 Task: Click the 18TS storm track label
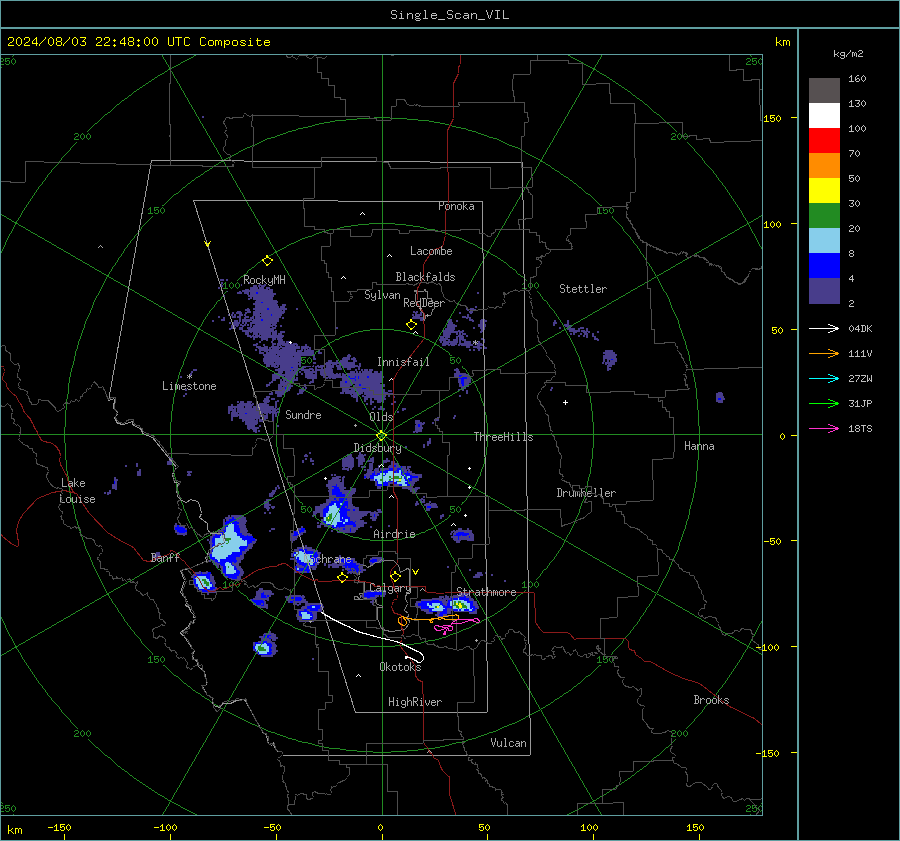(x=860, y=429)
